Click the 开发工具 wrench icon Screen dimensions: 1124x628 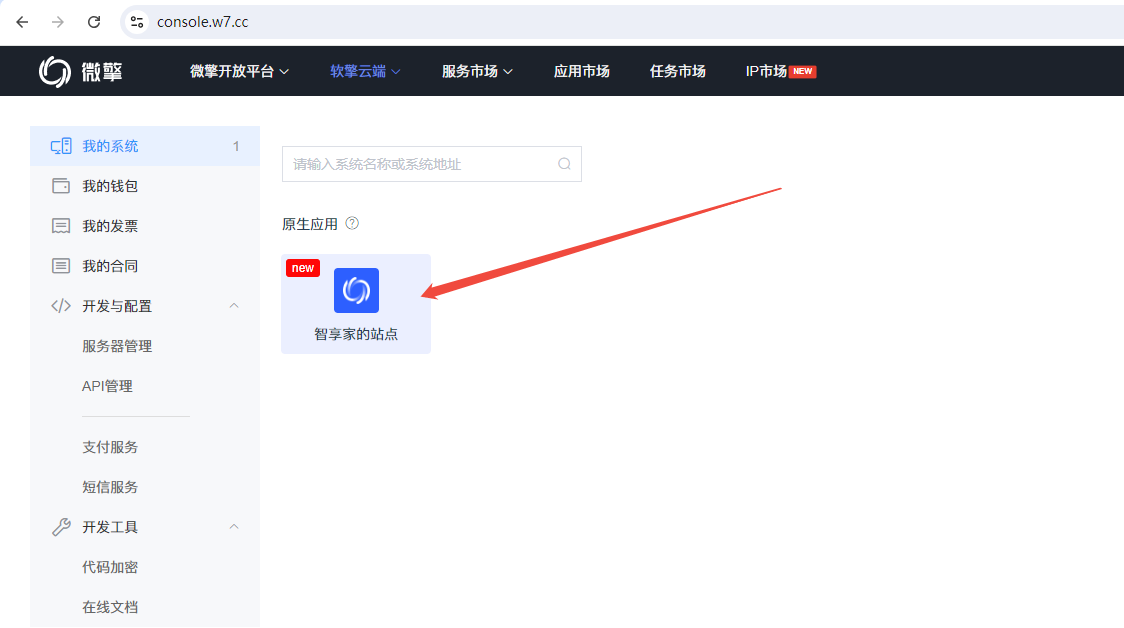click(x=61, y=527)
